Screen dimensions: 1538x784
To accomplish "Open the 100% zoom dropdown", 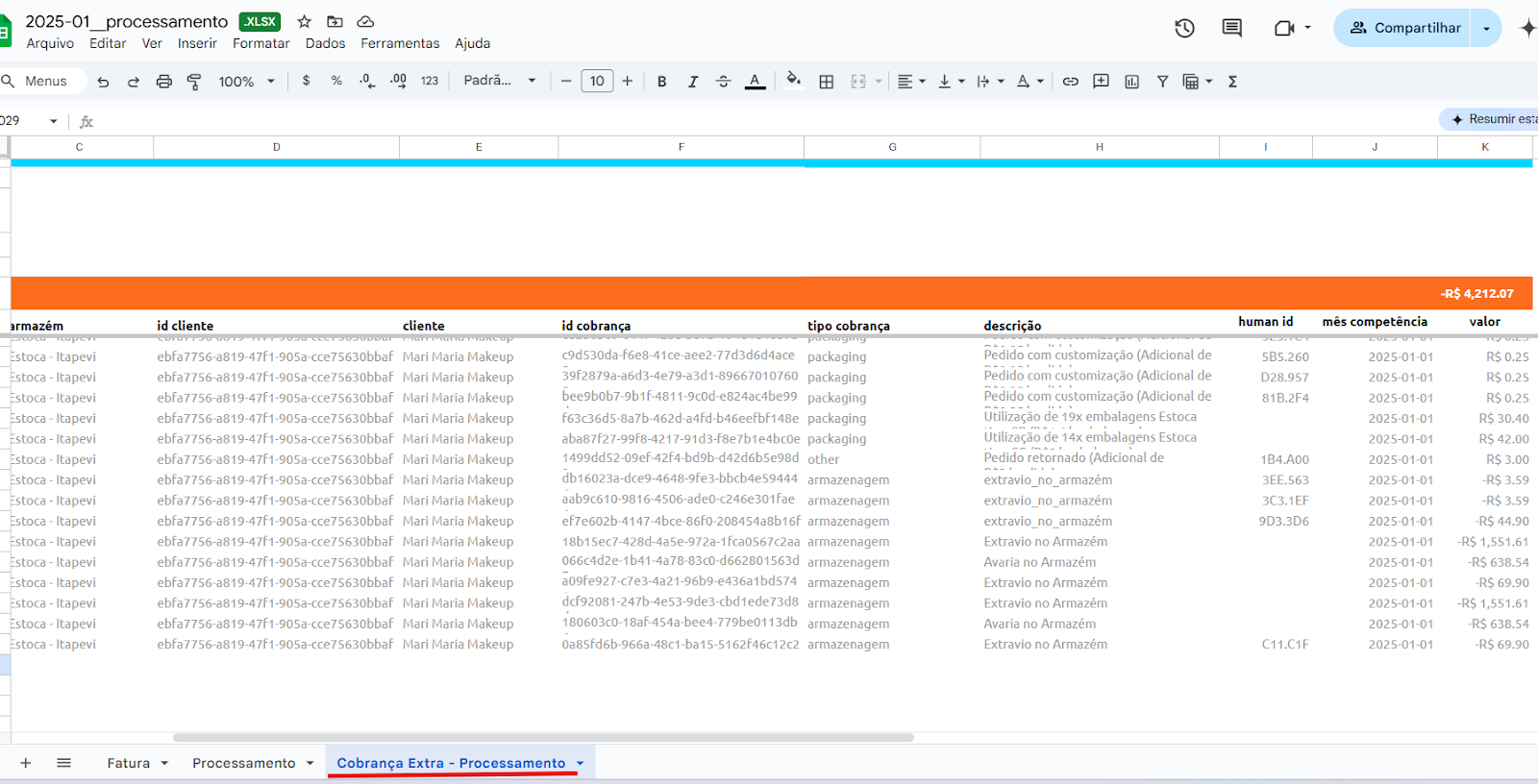I will pos(246,82).
